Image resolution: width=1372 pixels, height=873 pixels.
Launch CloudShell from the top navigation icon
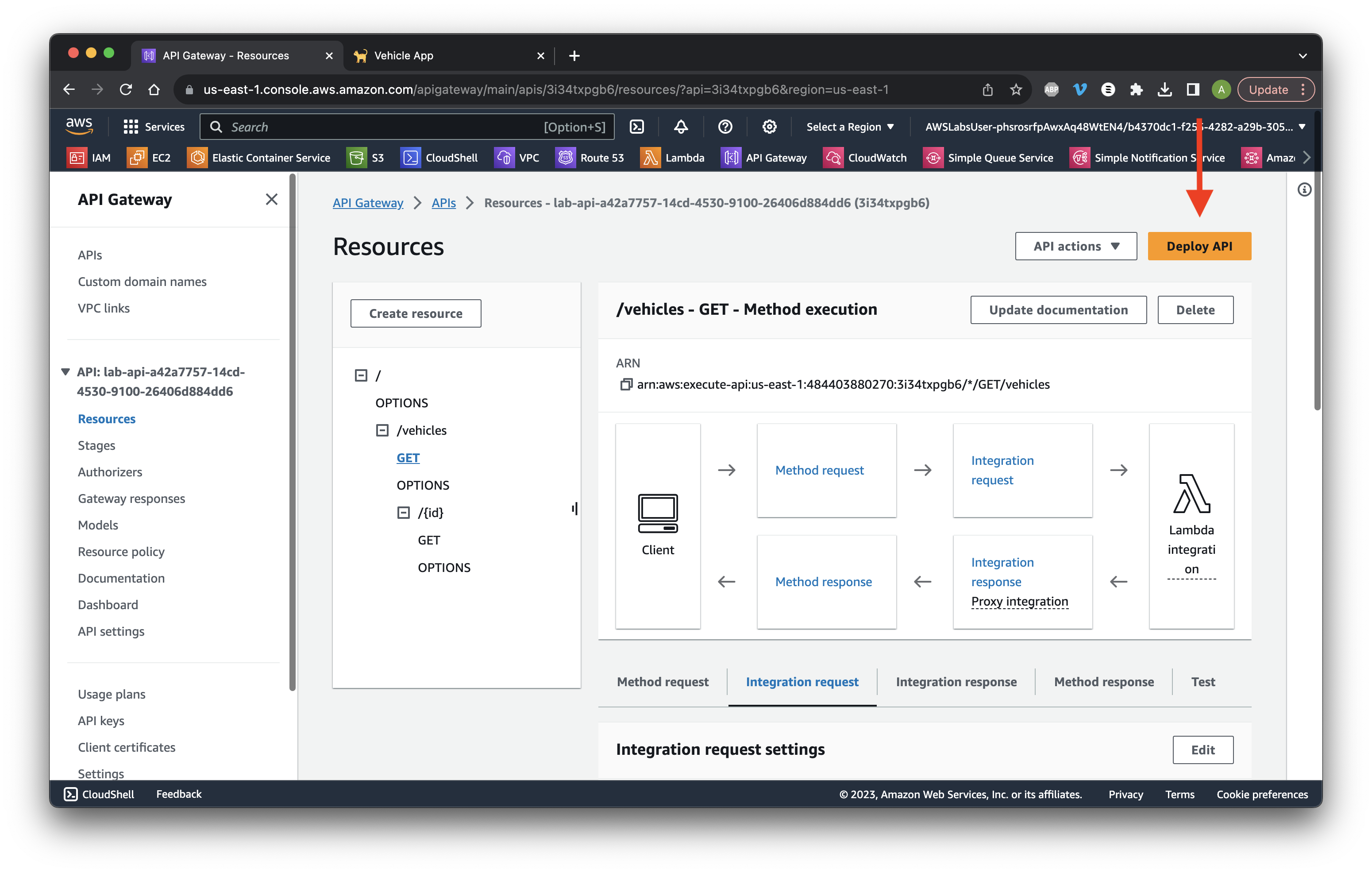(636, 127)
